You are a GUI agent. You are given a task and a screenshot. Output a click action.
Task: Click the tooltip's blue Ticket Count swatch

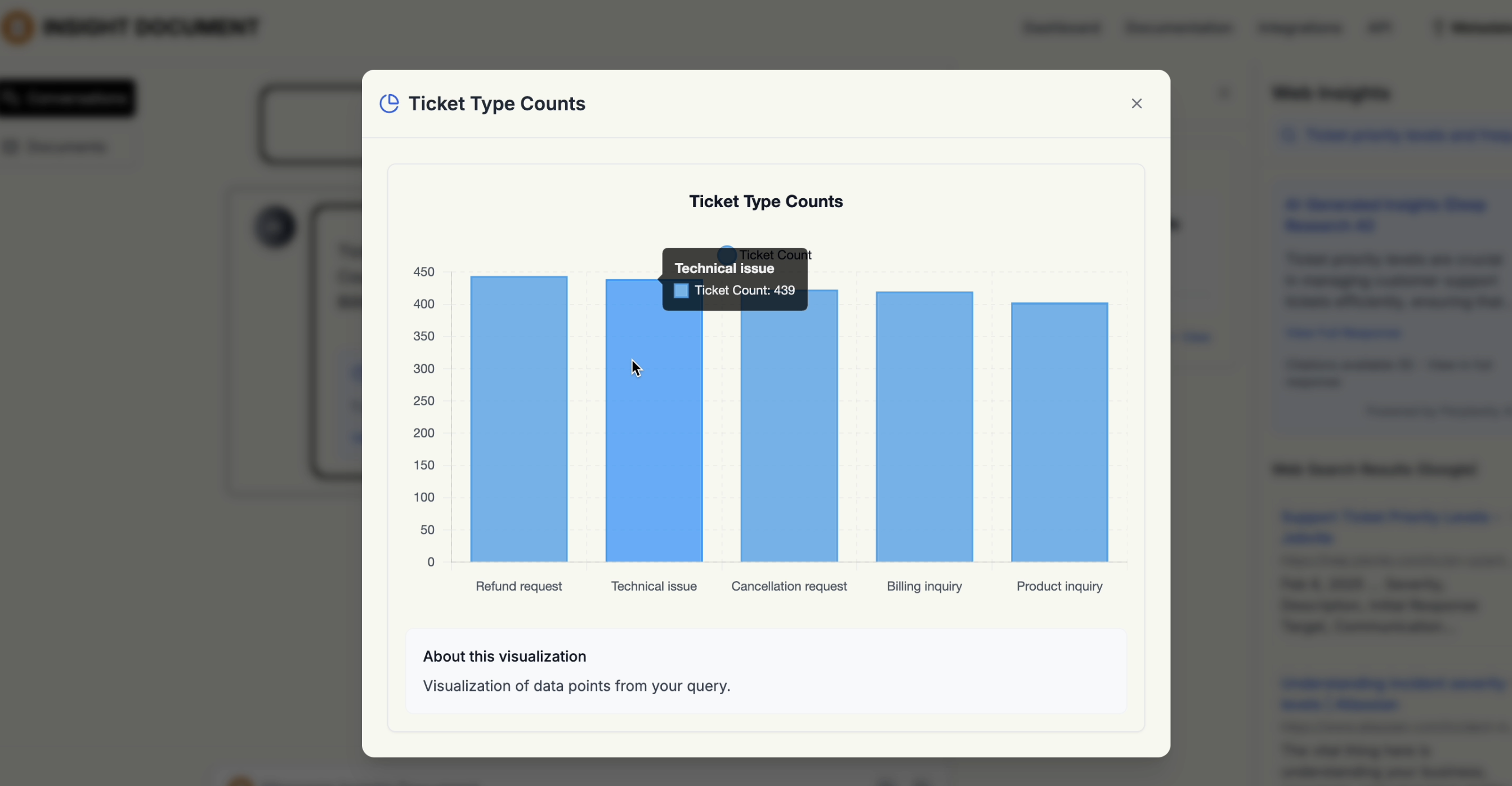(x=681, y=291)
